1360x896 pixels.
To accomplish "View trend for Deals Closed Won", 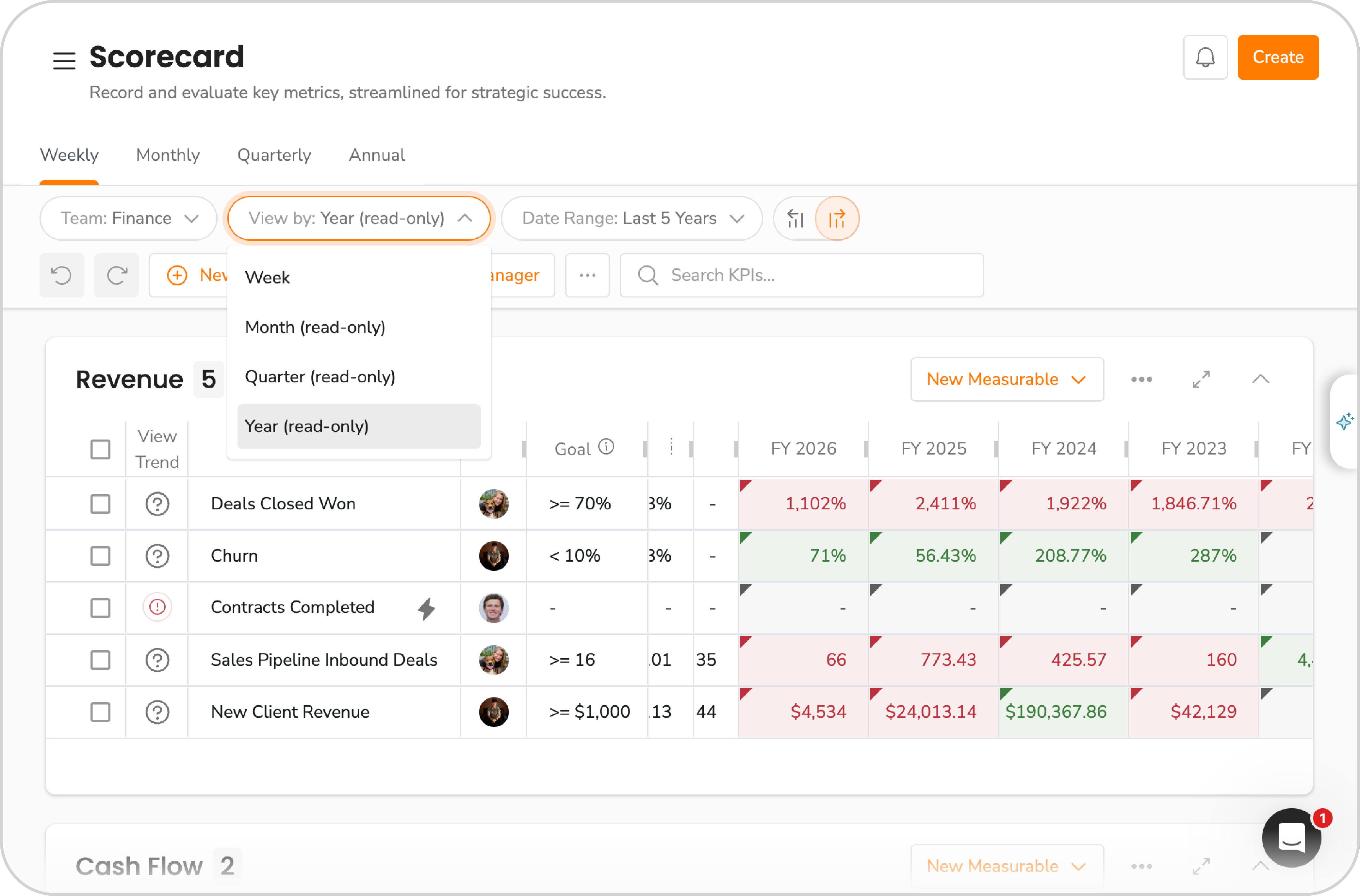I will tap(157, 504).
